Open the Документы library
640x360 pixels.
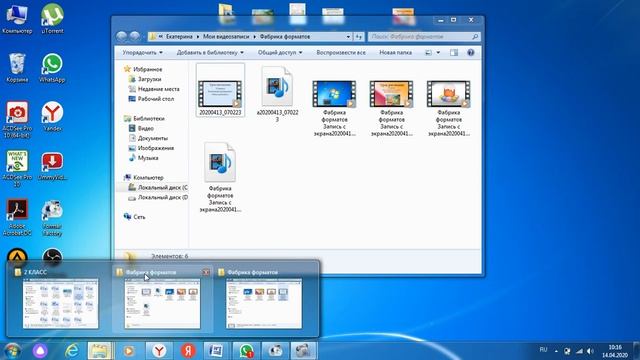pyautogui.click(x=153, y=138)
